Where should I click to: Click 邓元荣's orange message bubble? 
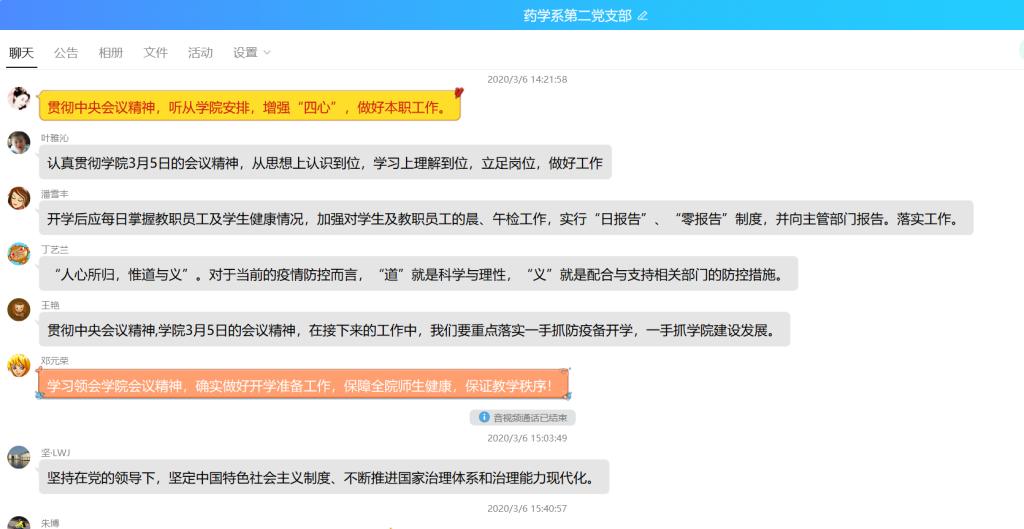[302, 385]
